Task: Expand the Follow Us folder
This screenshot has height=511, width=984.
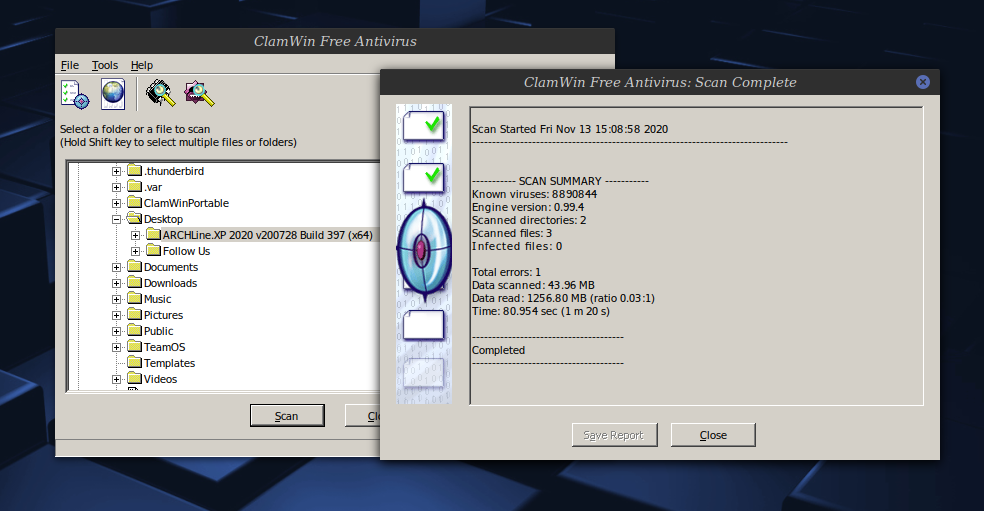Action: click(135, 251)
